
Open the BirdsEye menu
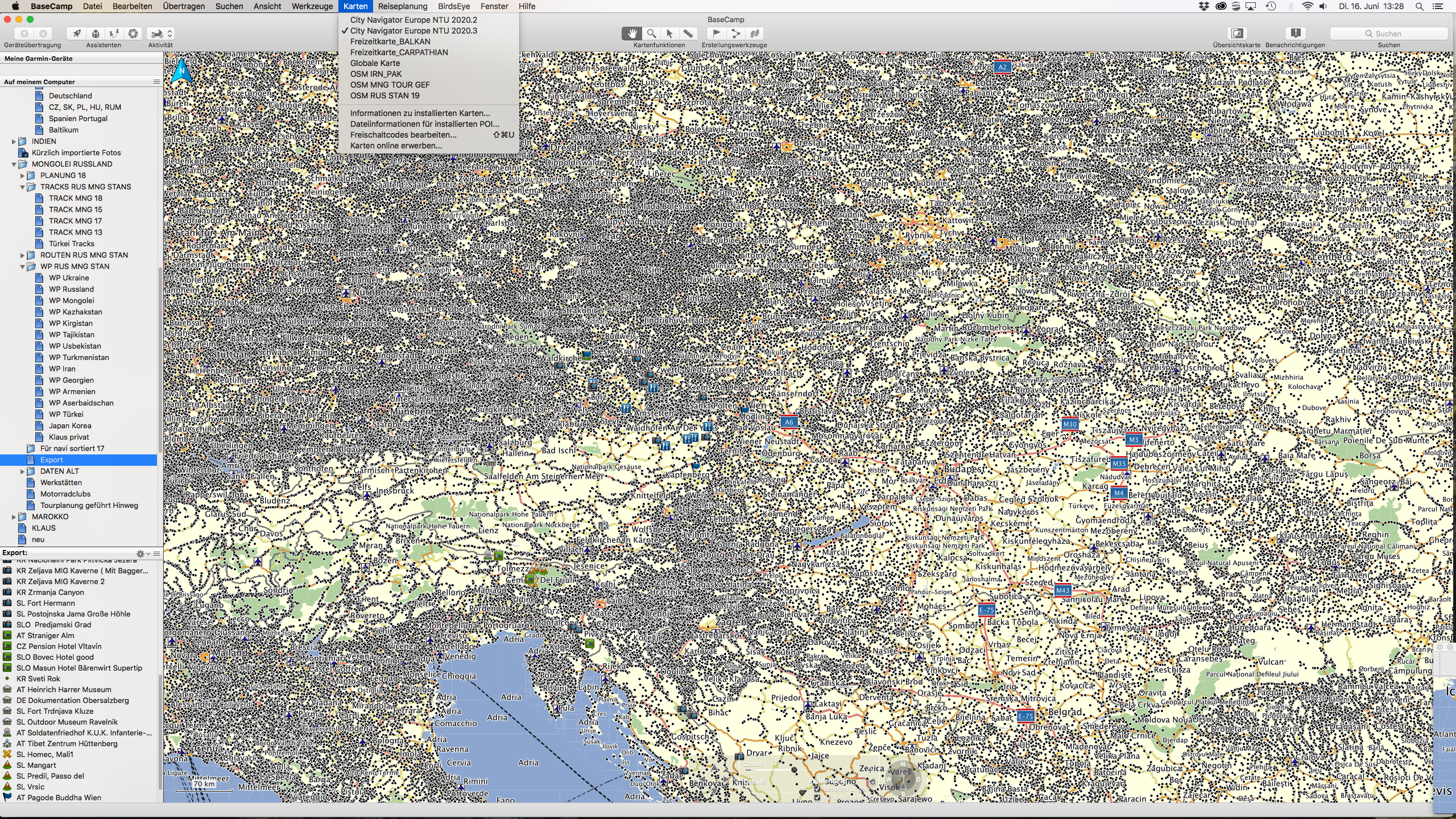point(454,6)
